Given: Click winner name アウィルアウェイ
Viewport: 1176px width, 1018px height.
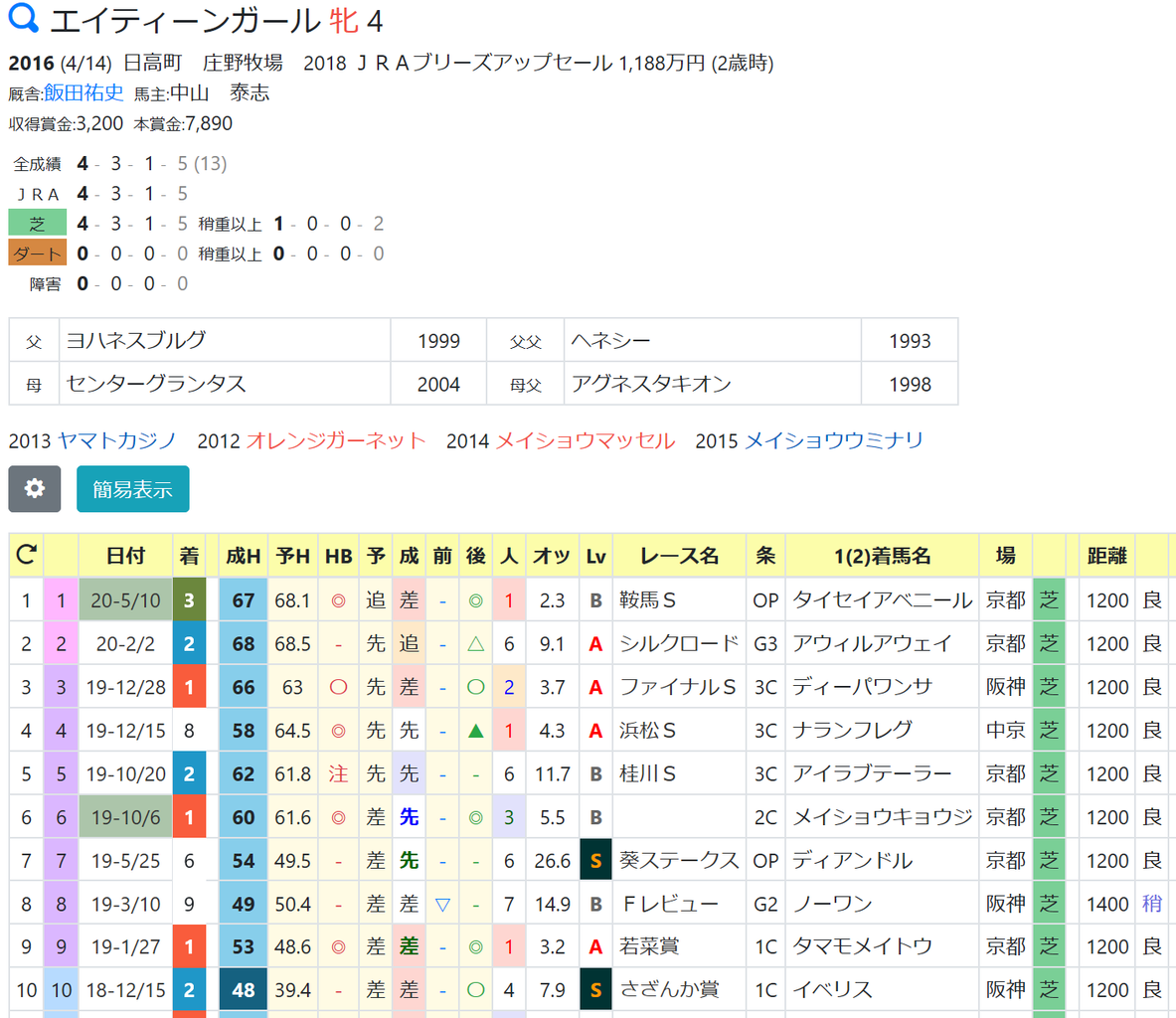Looking at the screenshot, I should coord(872,643).
